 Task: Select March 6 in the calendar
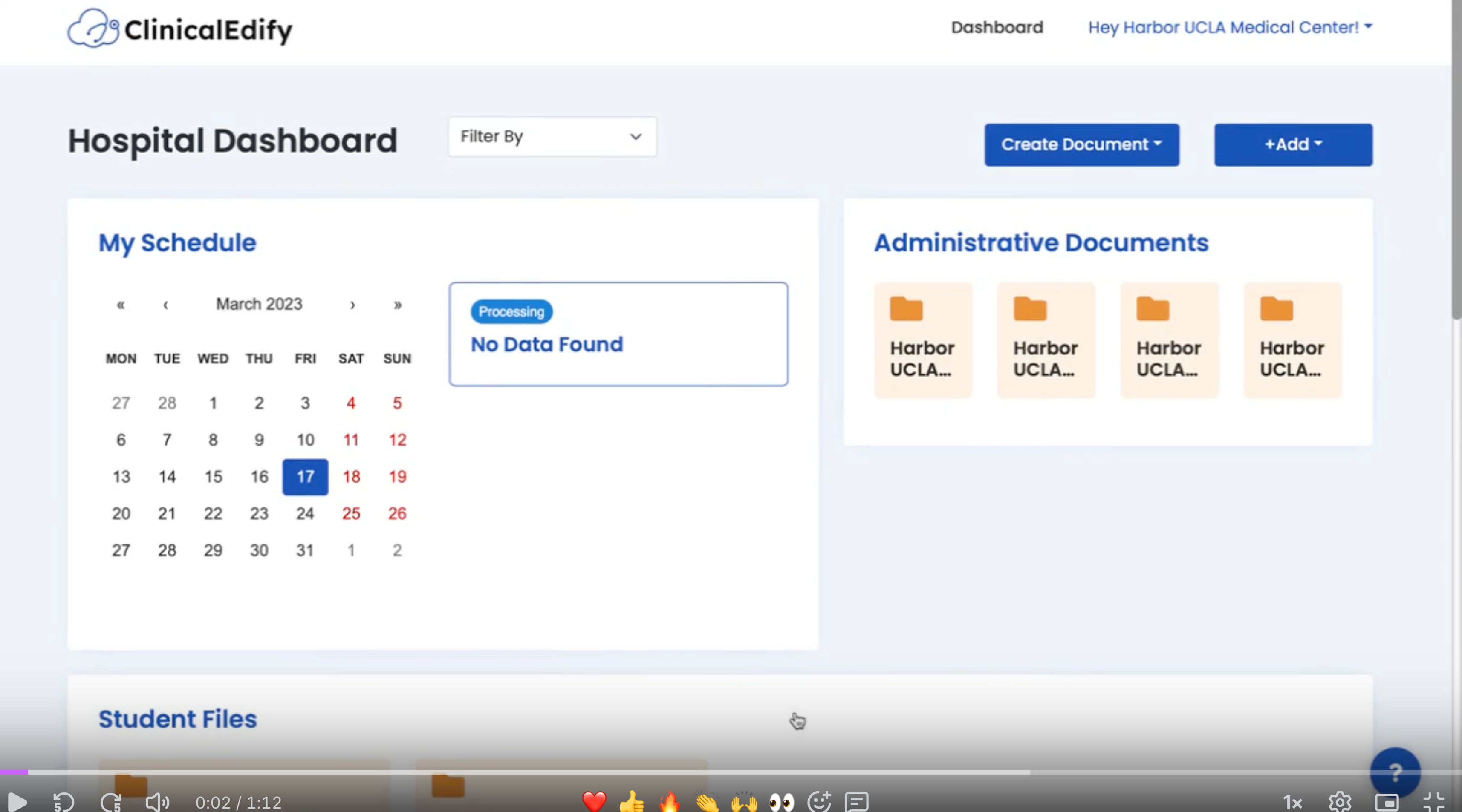pos(121,440)
